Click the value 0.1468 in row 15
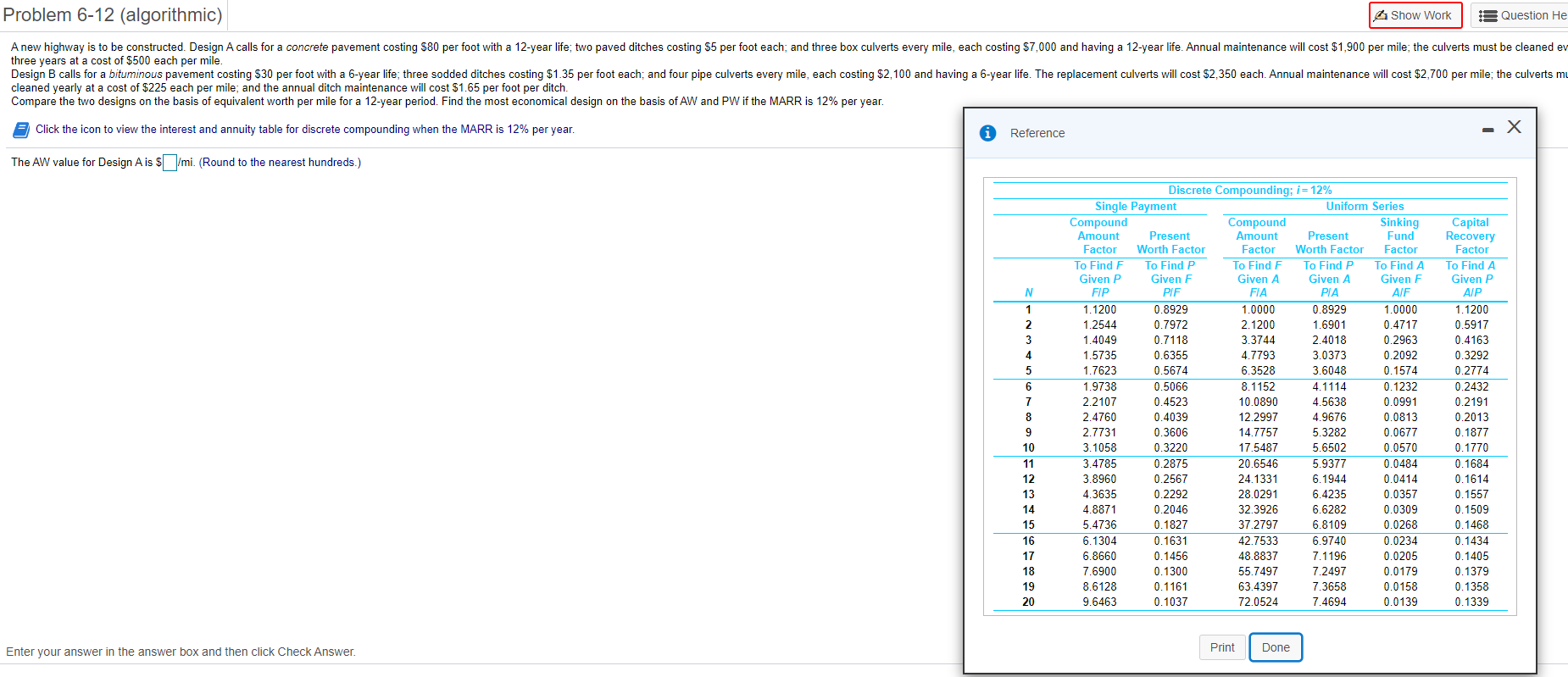 pyautogui.click(x=1471, y=524)
